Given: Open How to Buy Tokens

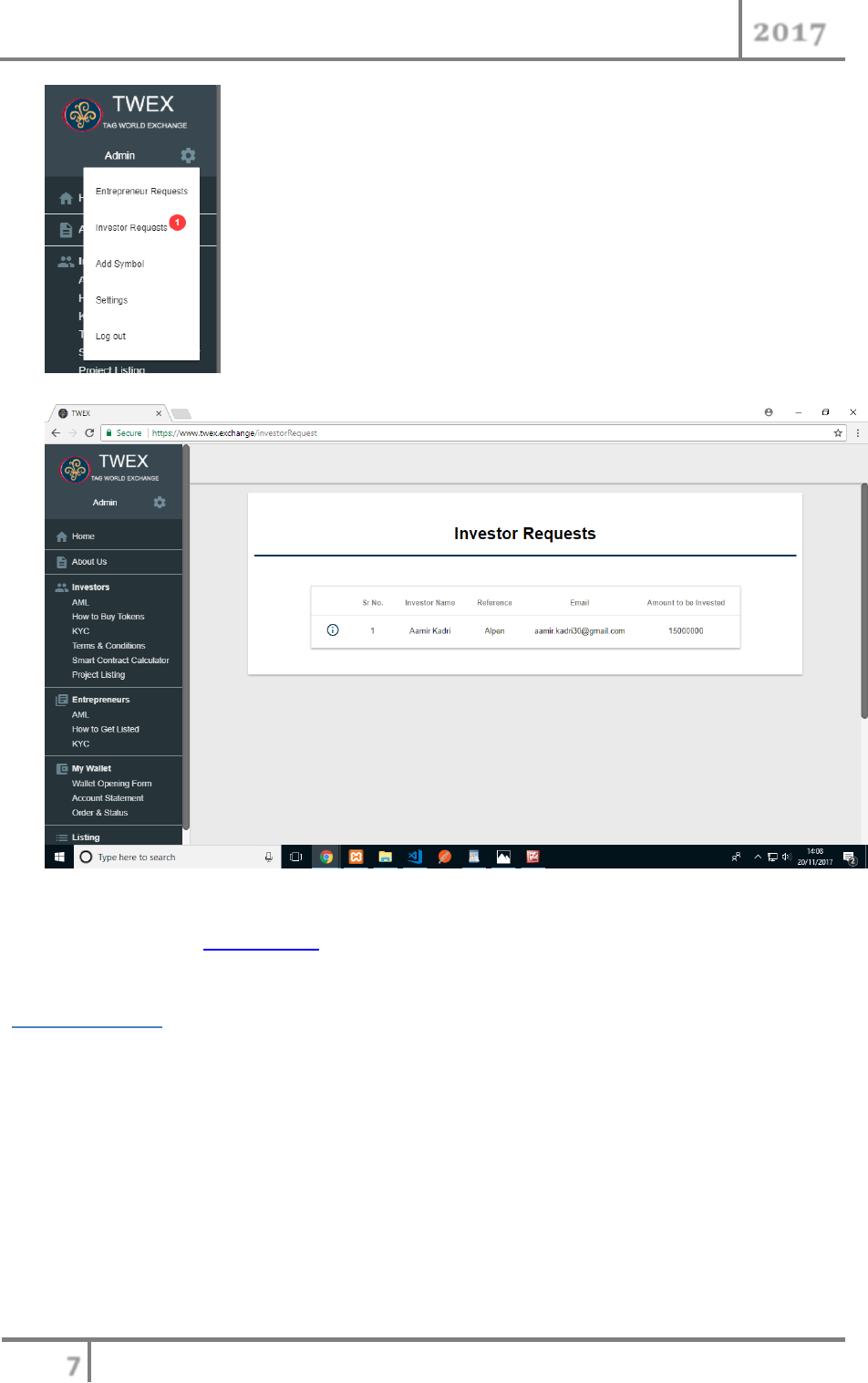Looking at the screenshot, I should 108,617.
